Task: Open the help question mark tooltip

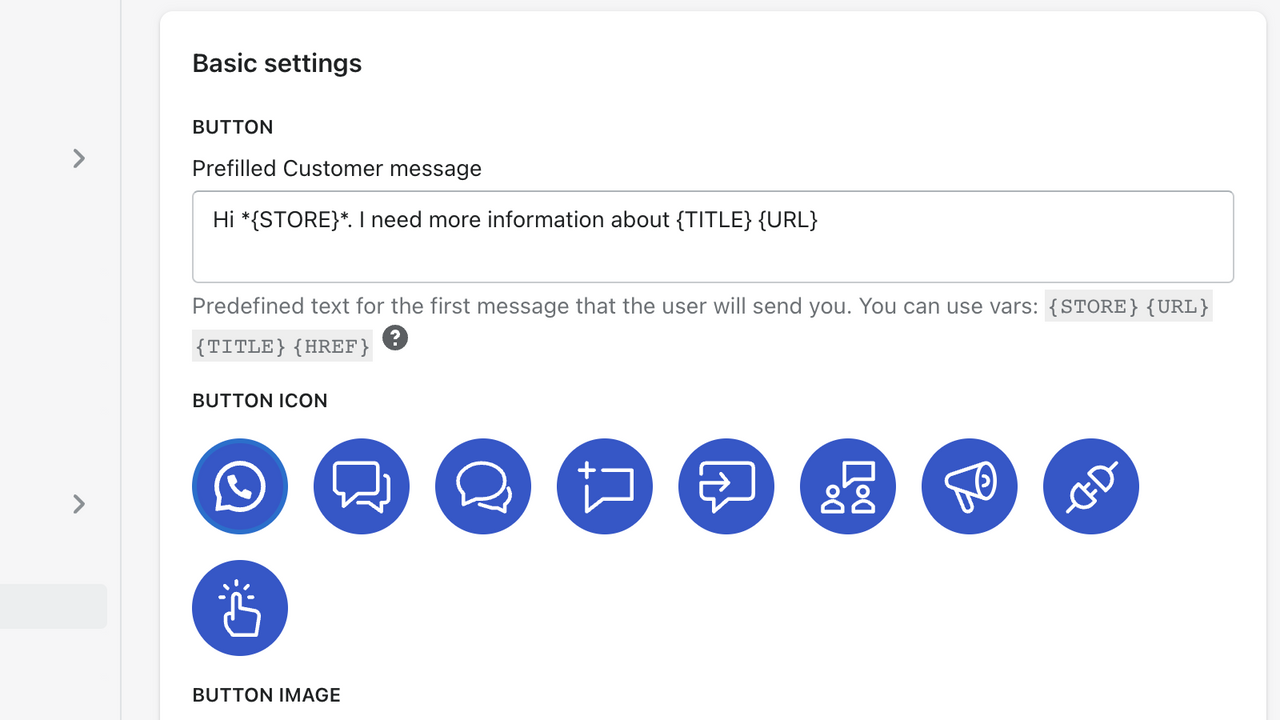Action: click(x=395, y=338)
